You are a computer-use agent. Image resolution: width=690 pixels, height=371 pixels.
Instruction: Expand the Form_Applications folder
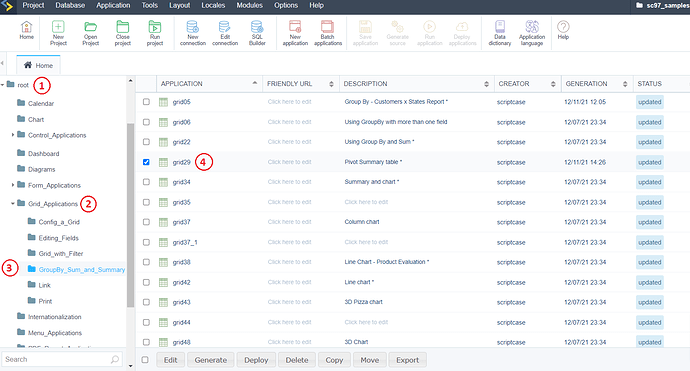(13, 185)
